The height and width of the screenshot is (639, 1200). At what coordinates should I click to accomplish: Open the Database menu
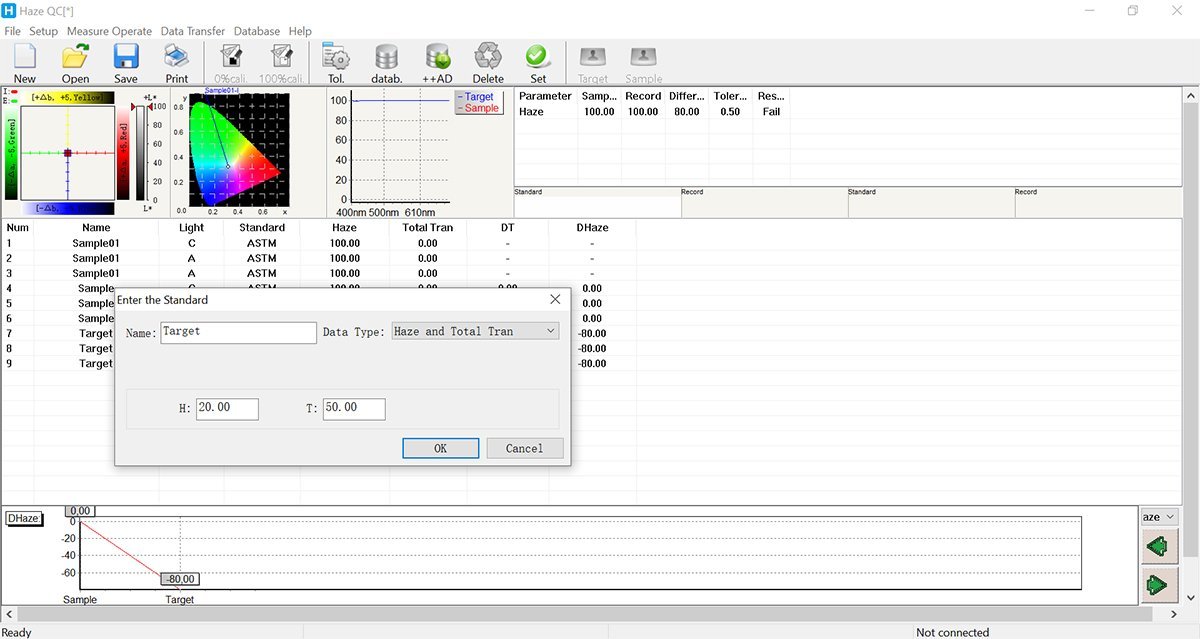pos(257,31)
